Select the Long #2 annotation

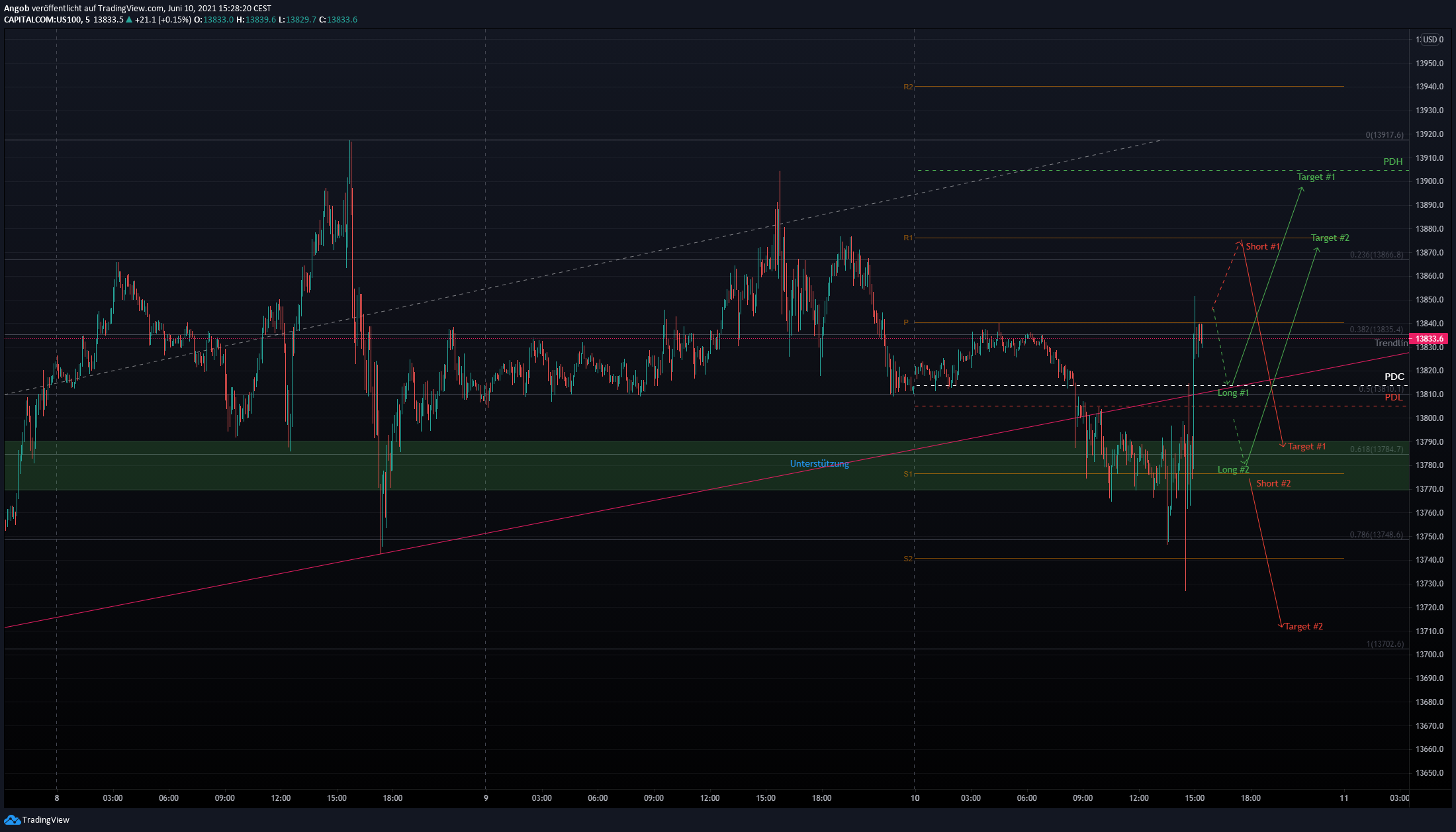point(1233,470)
